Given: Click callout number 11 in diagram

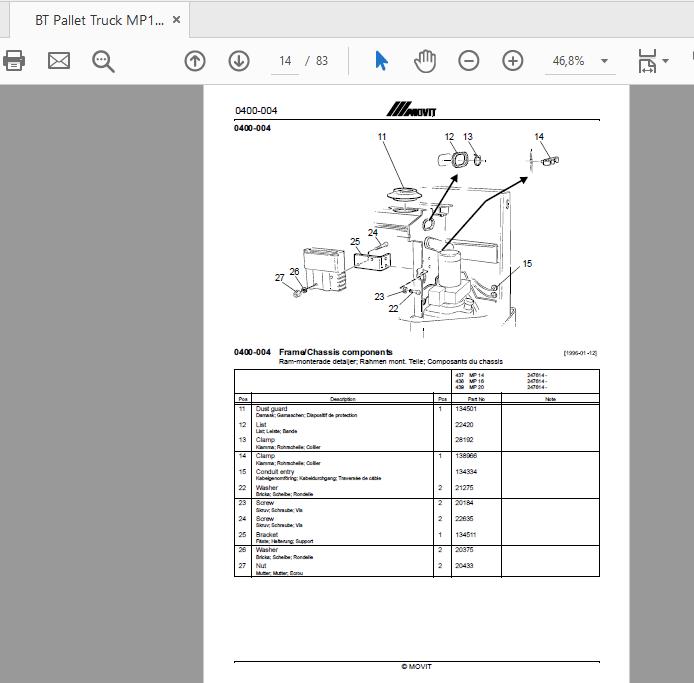Looking at the screenshot, I should [x=382, y=137].
